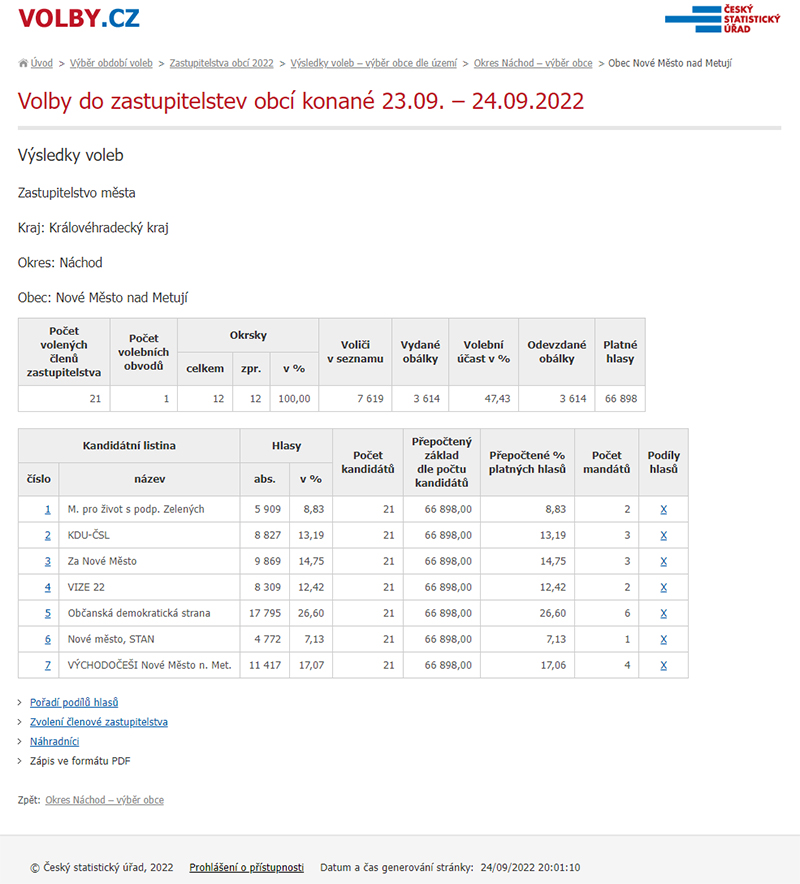Open candidate list number 5 link
800x884 pixels.
pos(47,613)
